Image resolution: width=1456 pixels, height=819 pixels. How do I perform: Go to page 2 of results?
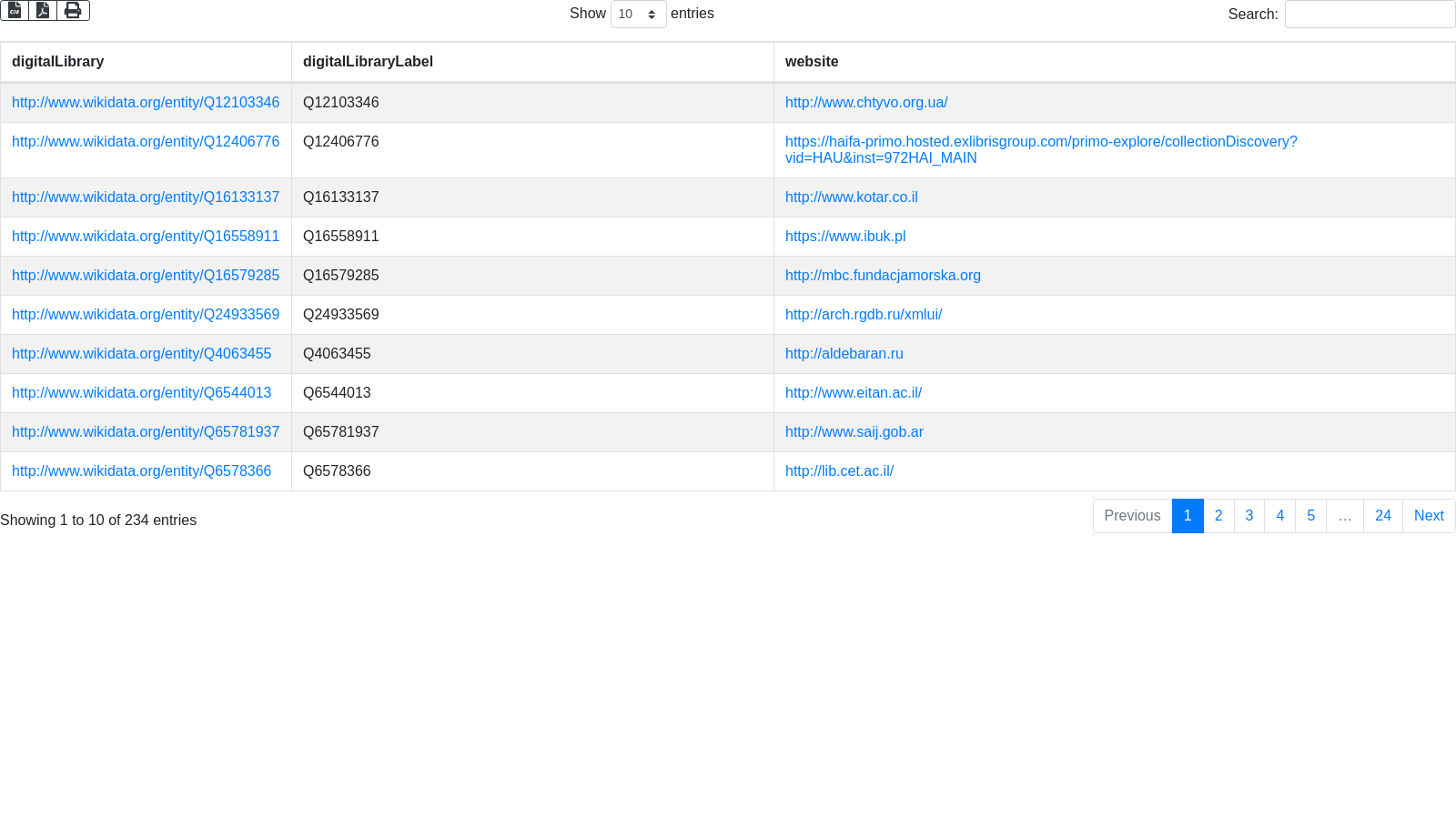pos(1218,516)
